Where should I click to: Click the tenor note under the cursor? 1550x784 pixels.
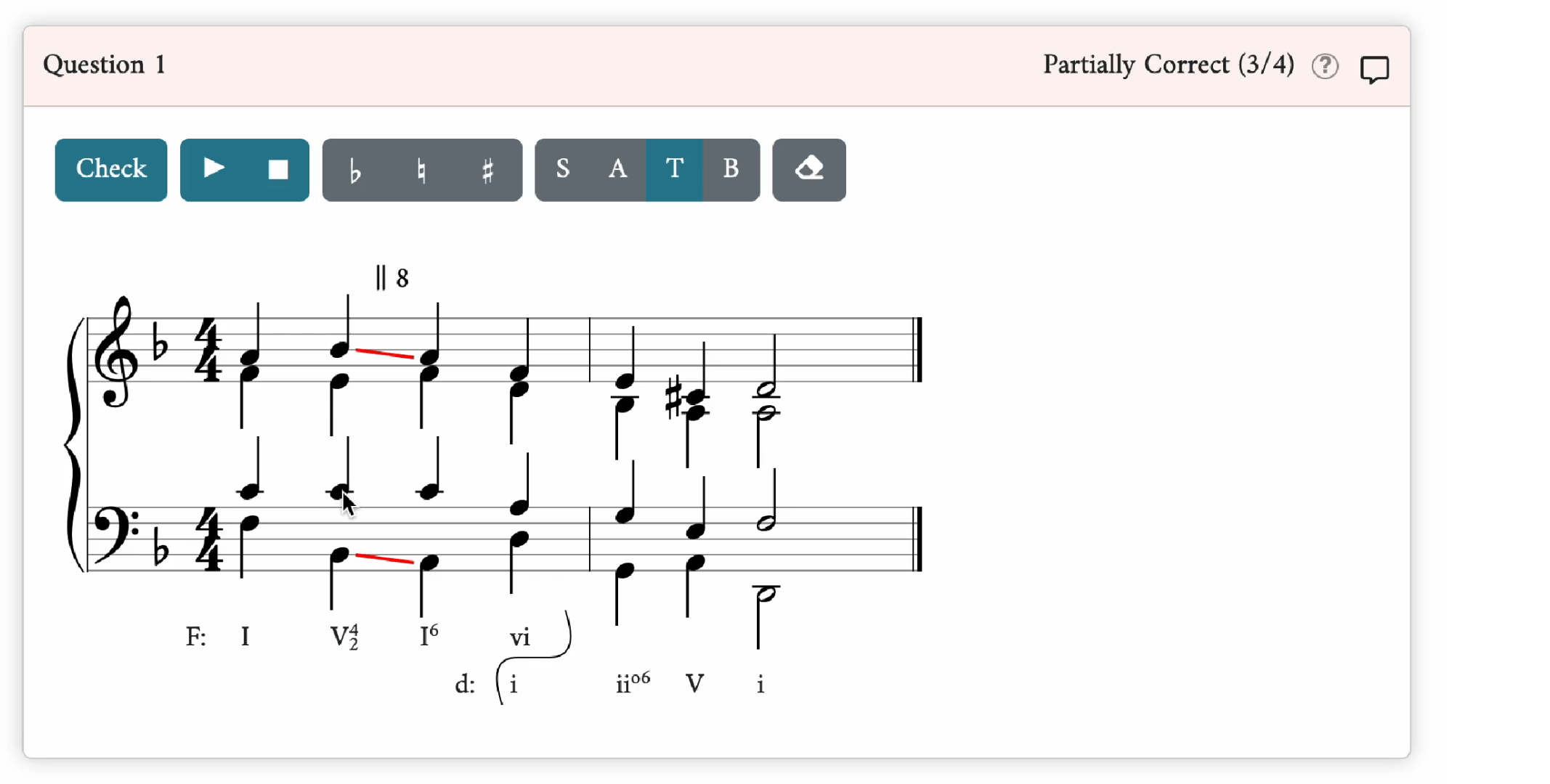[338, 492]
